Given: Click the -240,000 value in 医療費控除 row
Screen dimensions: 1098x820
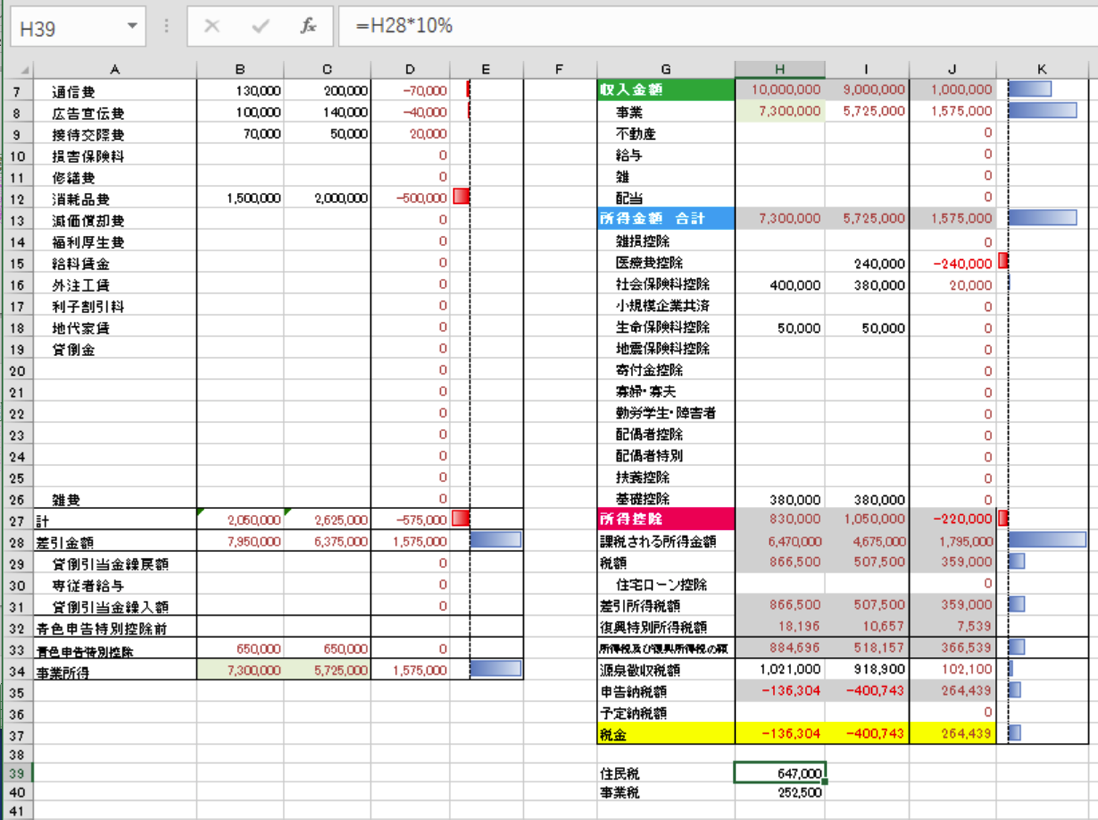Looking at the screenshot, I should click(x=952, y=263).
